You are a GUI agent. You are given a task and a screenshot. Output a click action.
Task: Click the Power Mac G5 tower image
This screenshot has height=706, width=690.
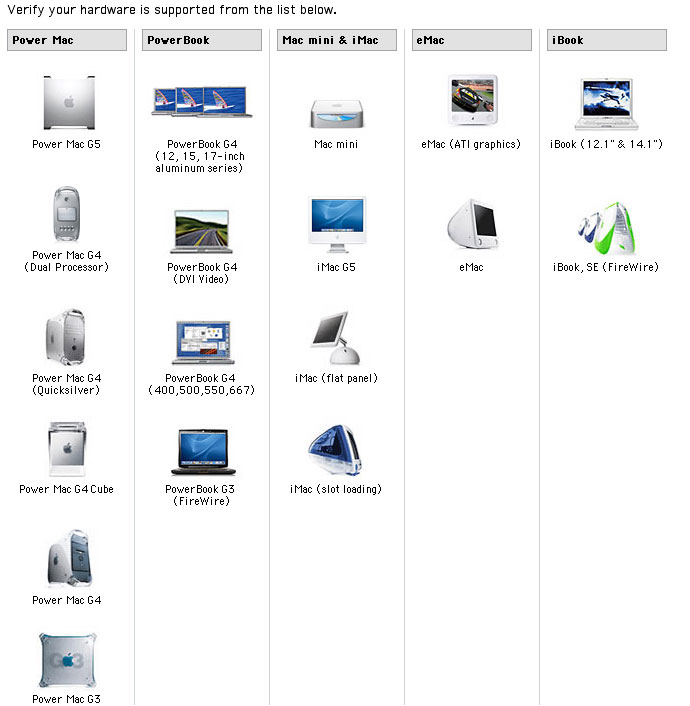69,102
